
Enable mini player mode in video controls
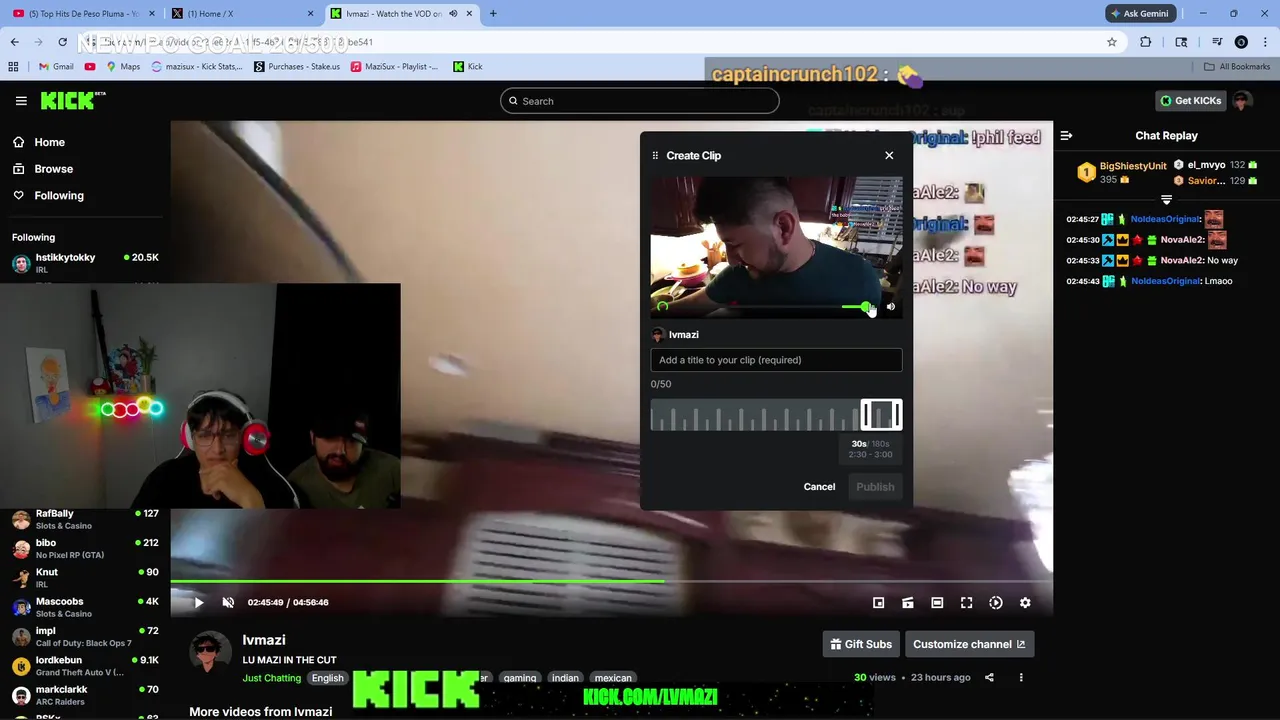point(878,603)
